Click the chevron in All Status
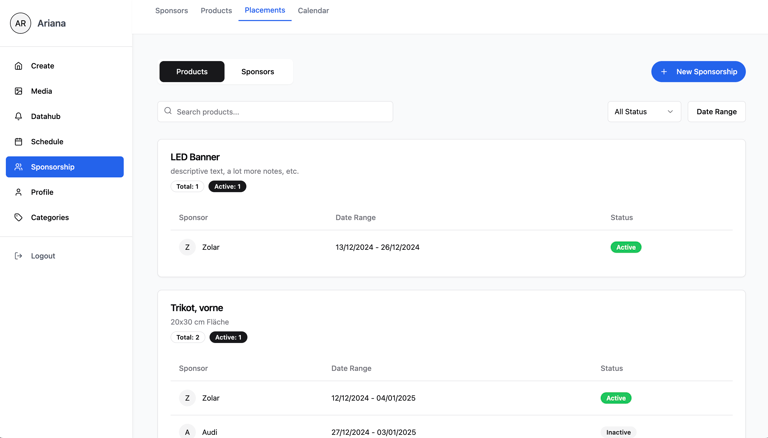The width and height of the screenshot is (768, 438). (x=670, y=112)
